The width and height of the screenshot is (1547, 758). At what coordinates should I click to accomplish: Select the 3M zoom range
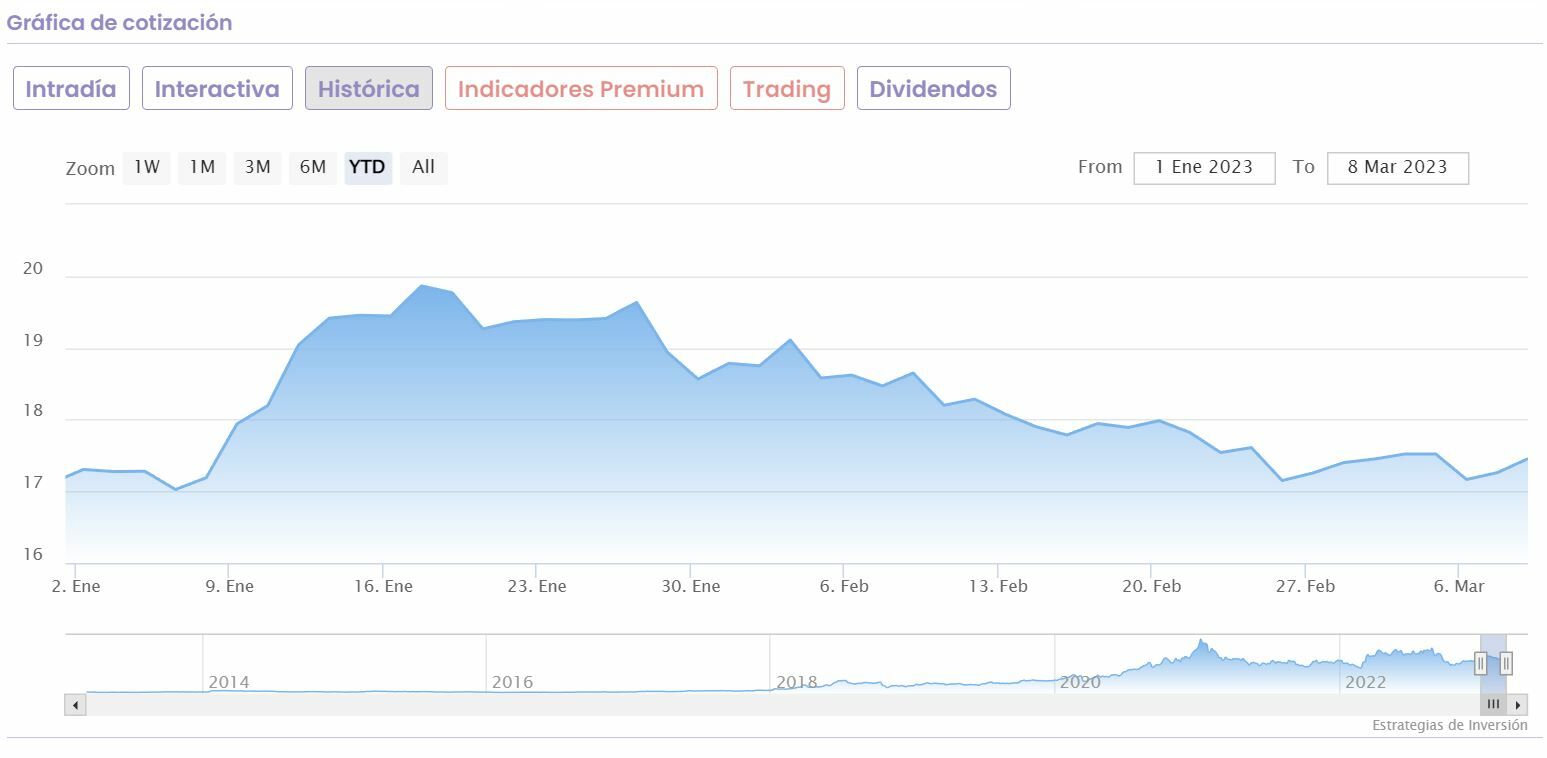tap(258, 168)
